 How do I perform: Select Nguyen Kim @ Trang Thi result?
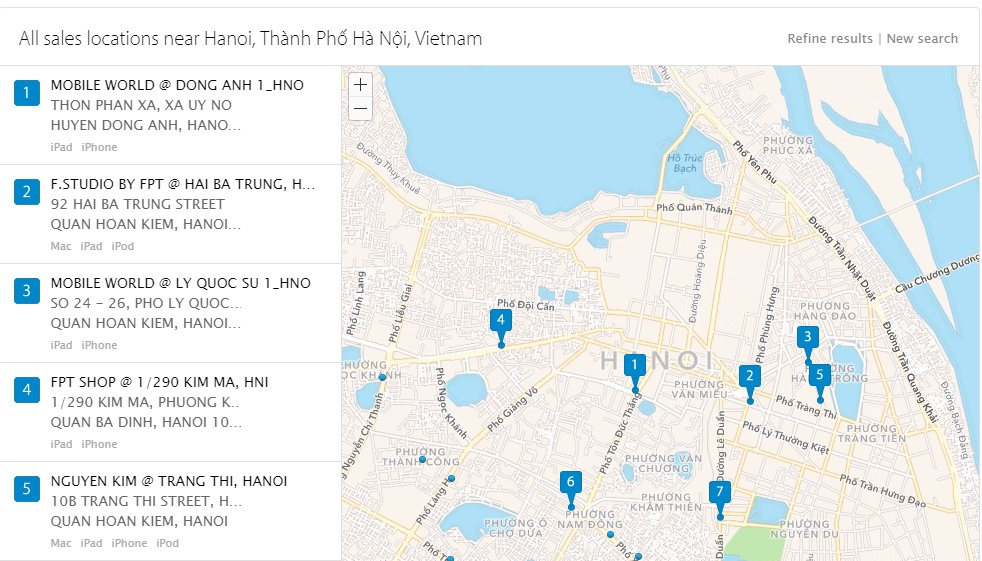(168, 482)
